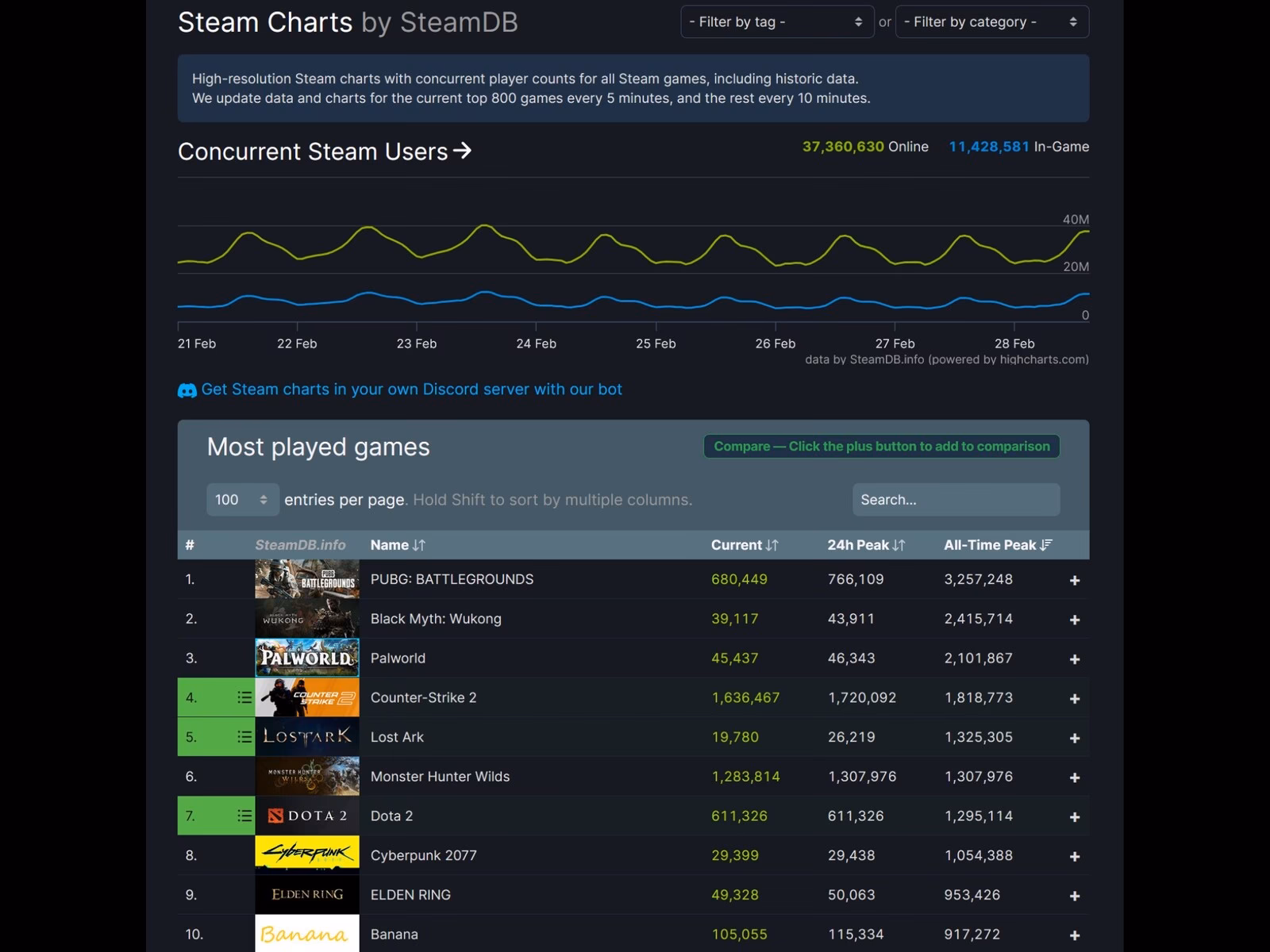Image resolution: width=1270 pixels, height=952 pixels.
Task: Open the ELDEN RING name link
Action: [x=410, y=895]
